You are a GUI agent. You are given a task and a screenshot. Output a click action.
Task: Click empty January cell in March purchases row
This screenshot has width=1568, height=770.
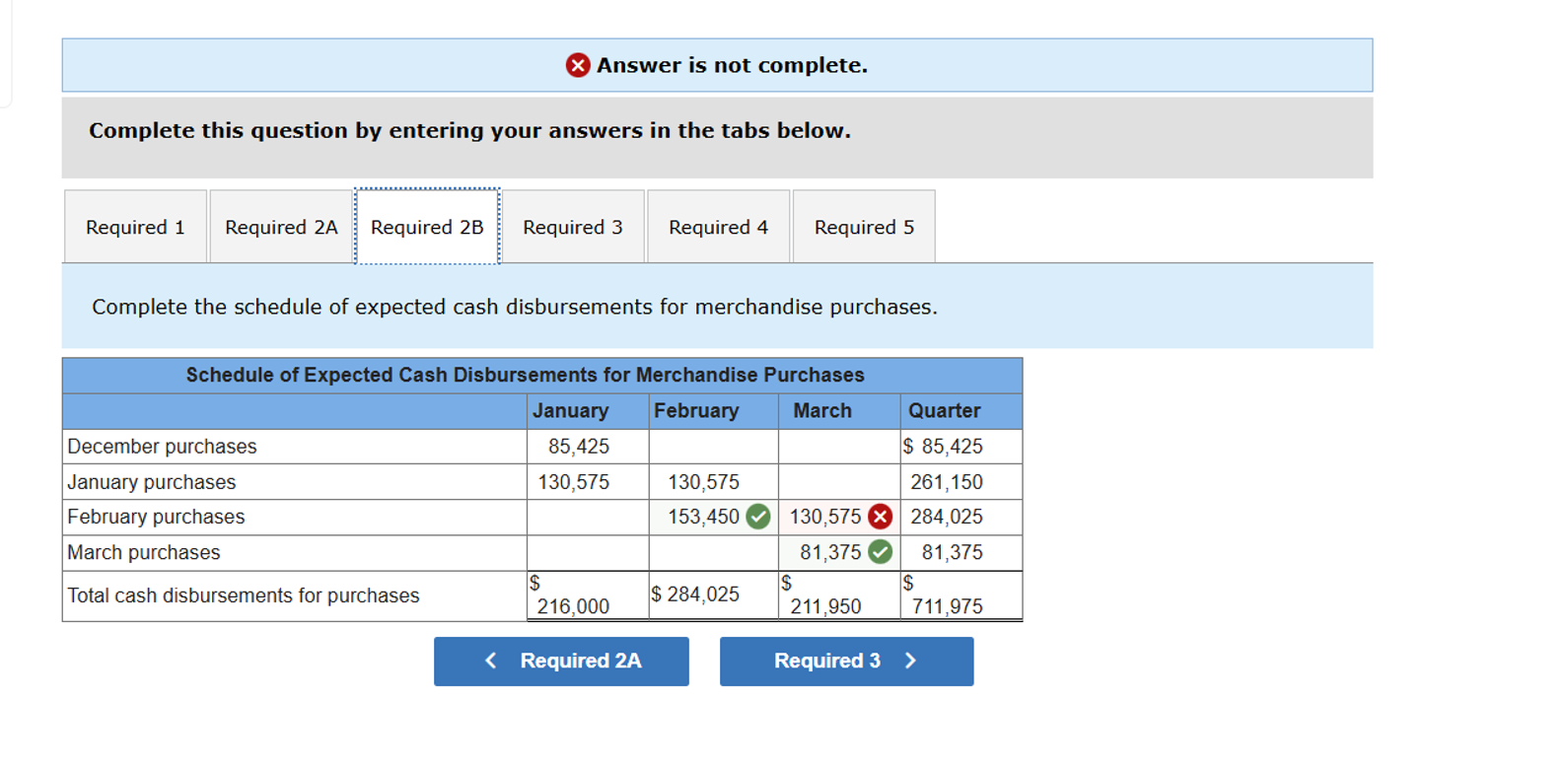588,552
